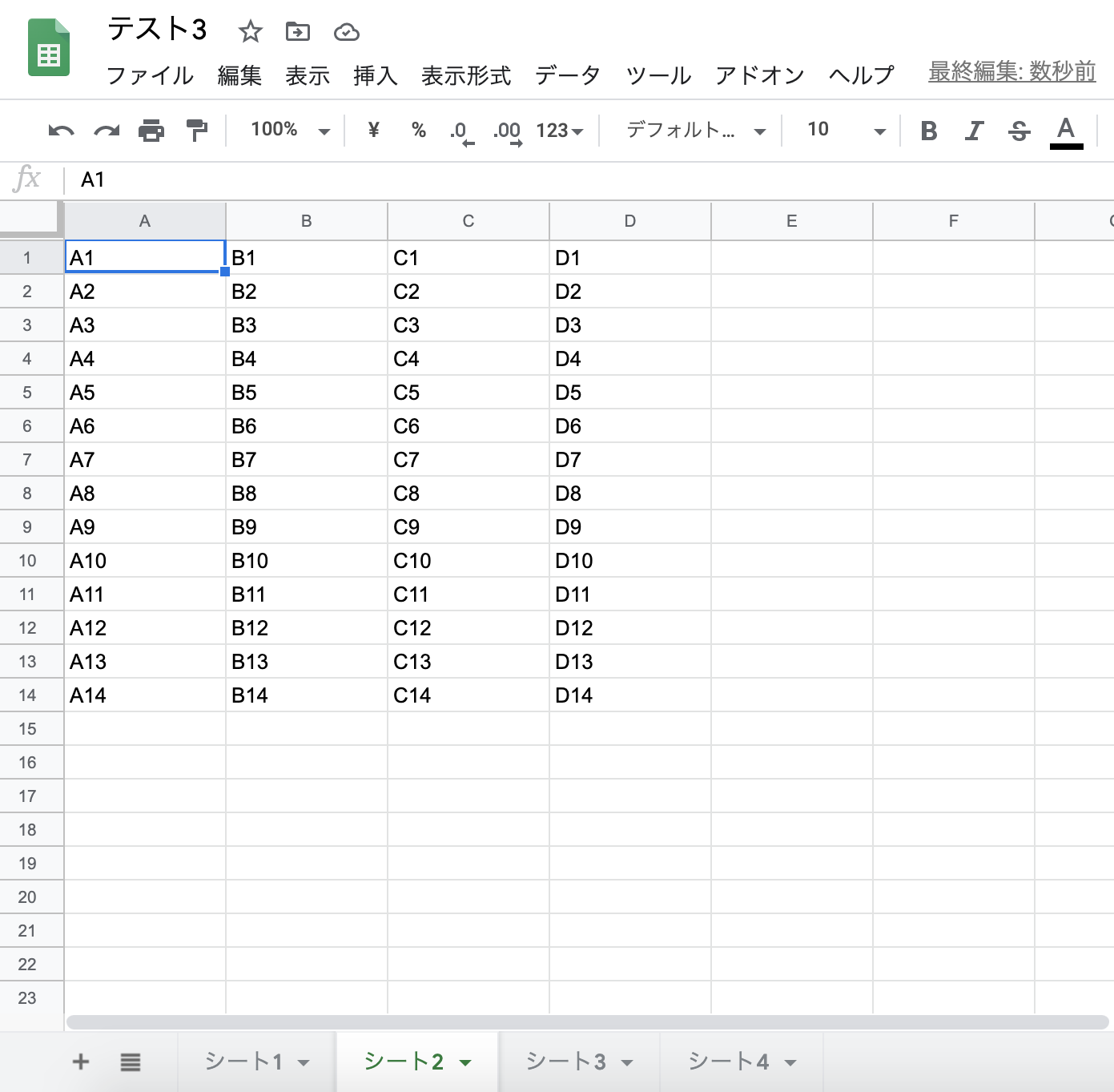Click the undo arrow icon
The height and width of the screenshot is (1092, 1114).
tap(61, 131)
